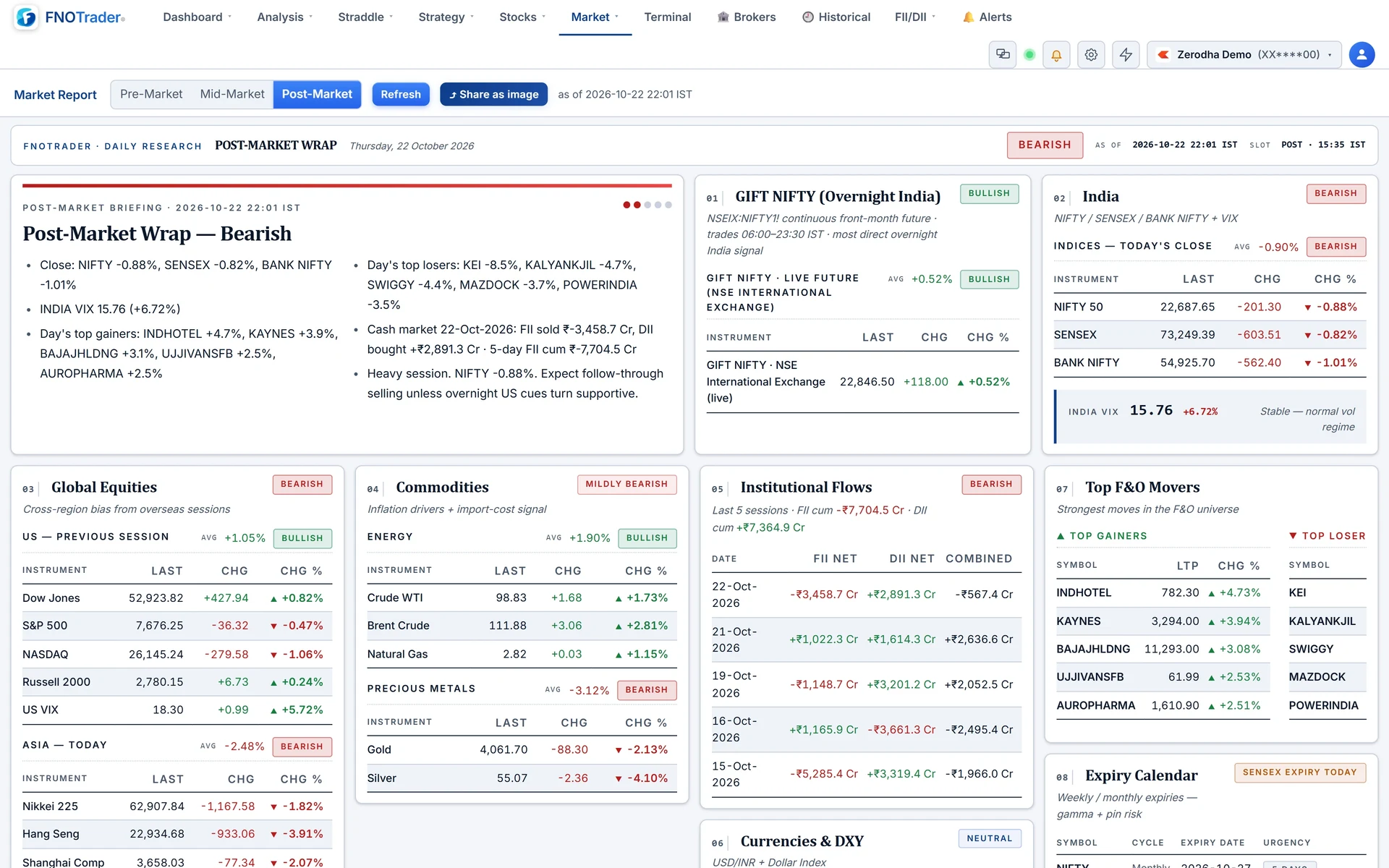Open the settings gear icon
The image size is (1389, 868).
(x=1091, y=54)
